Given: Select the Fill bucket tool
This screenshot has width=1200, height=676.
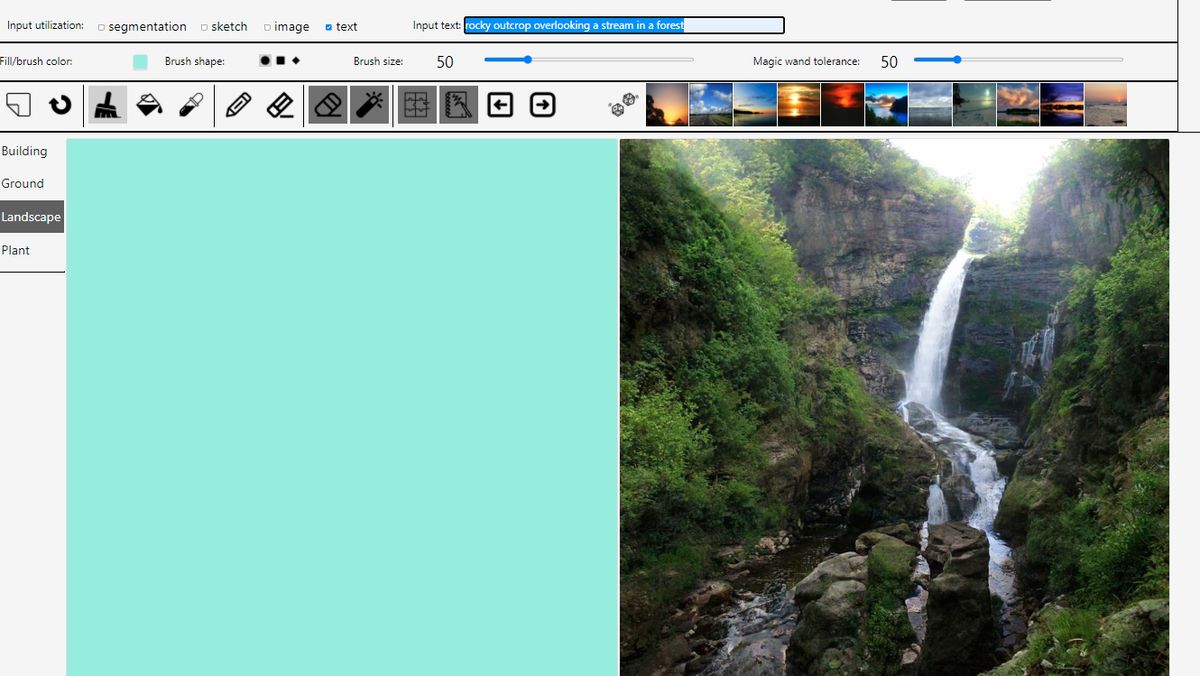Looking at the screenshot, I should point(149,104).
